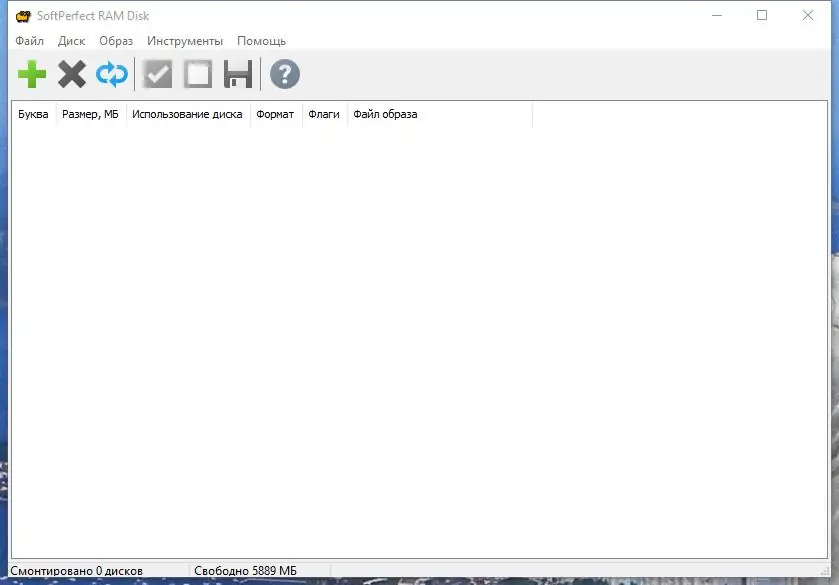Click the greyed empty square toolbar icon
This screenshot has width=839, height=585.
[198, 74]
